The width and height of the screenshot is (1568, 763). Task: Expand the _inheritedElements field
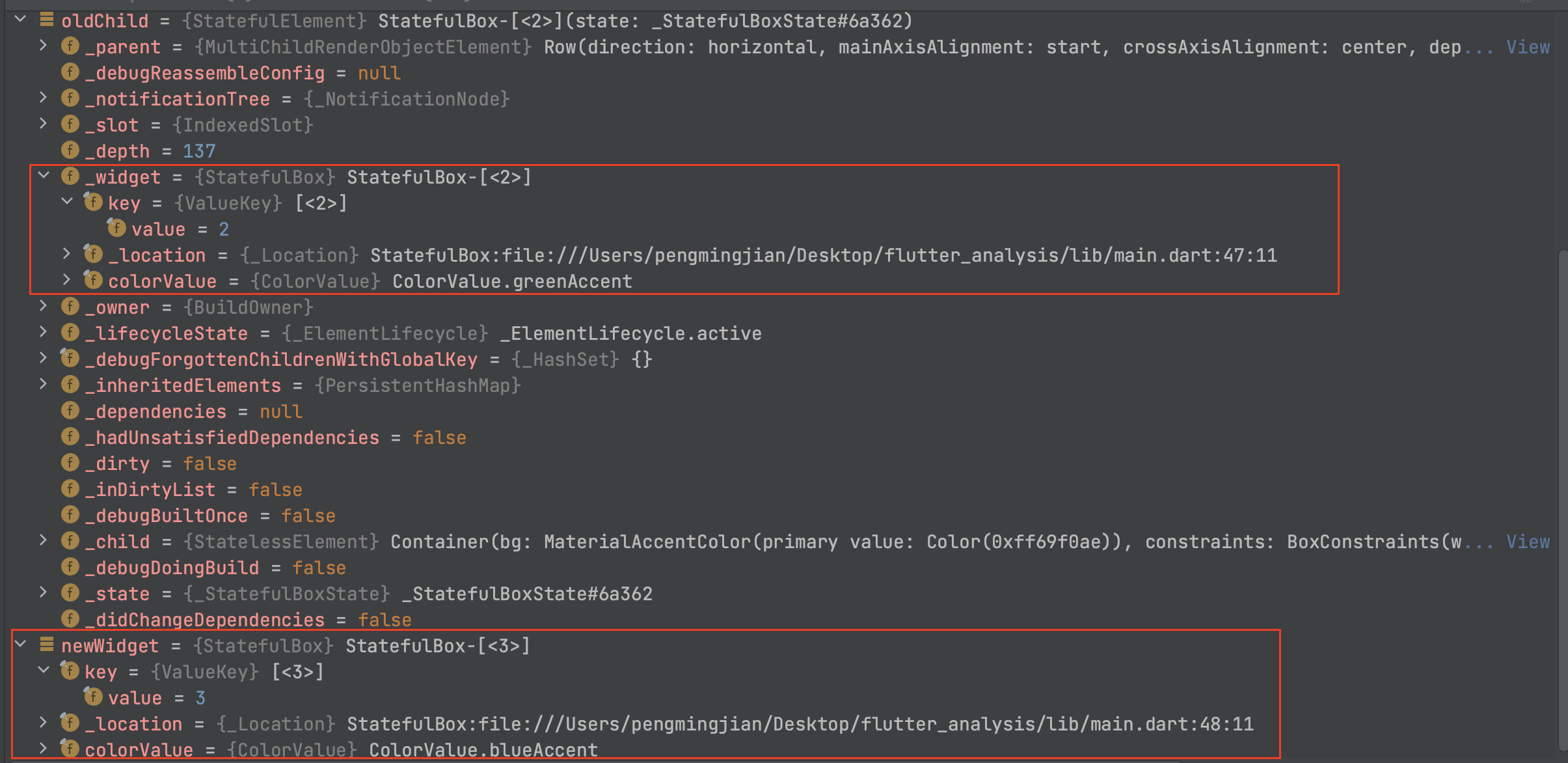click(43, 384)
